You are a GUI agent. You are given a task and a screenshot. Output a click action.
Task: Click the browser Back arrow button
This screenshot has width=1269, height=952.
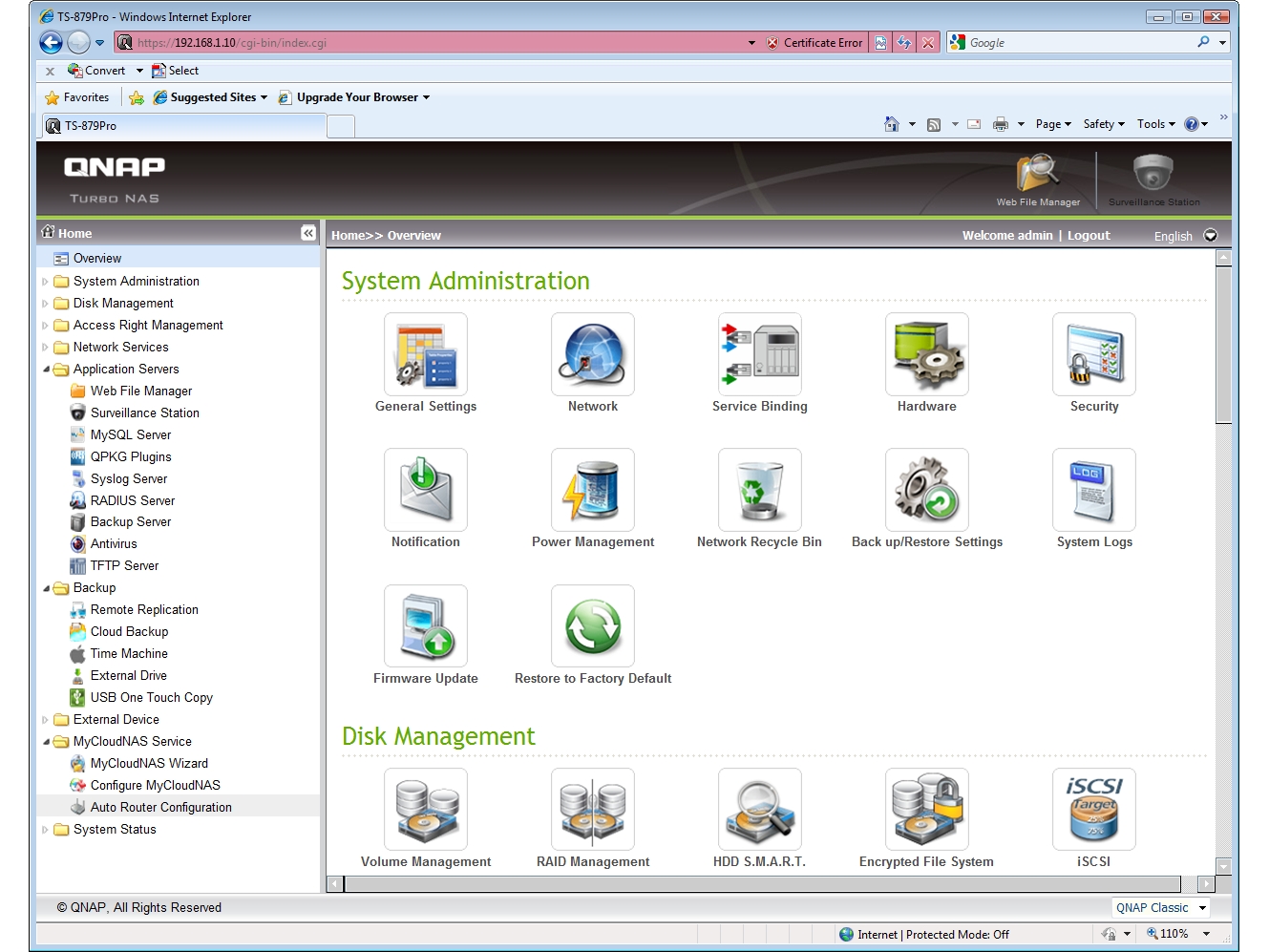pos(52,42)
